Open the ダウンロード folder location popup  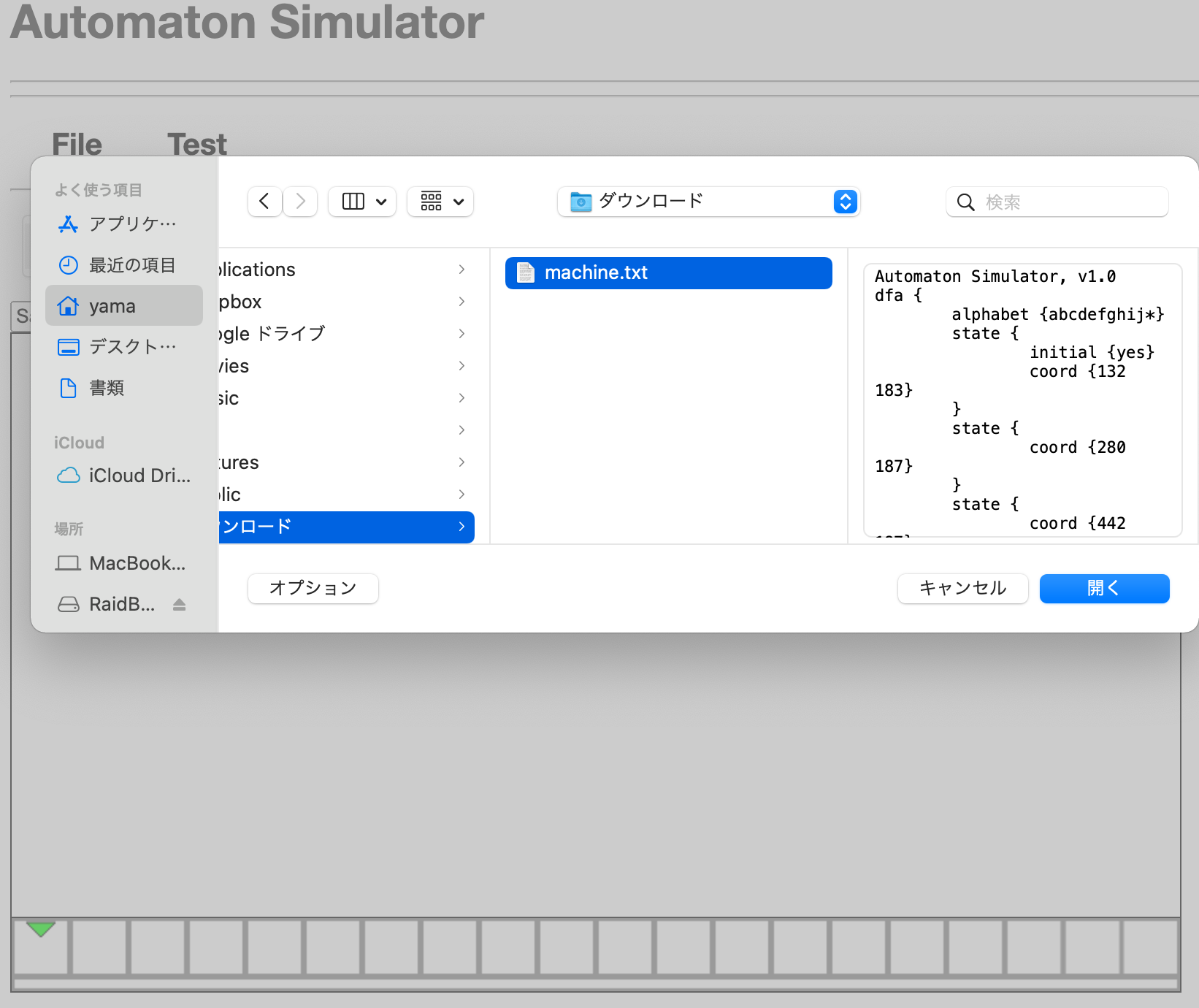708,202
